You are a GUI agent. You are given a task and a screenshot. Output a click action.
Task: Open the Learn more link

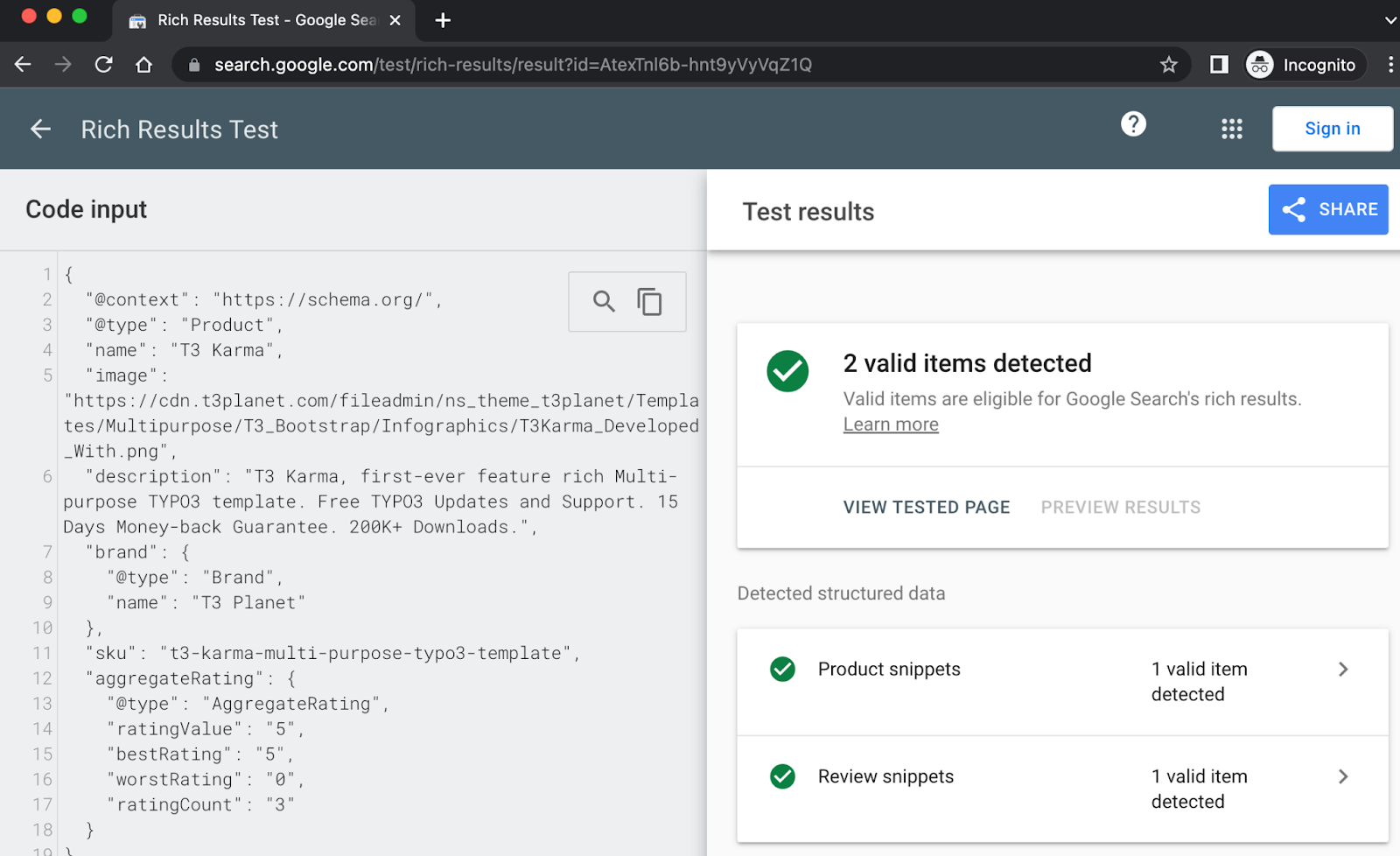[x=890, y=424]
